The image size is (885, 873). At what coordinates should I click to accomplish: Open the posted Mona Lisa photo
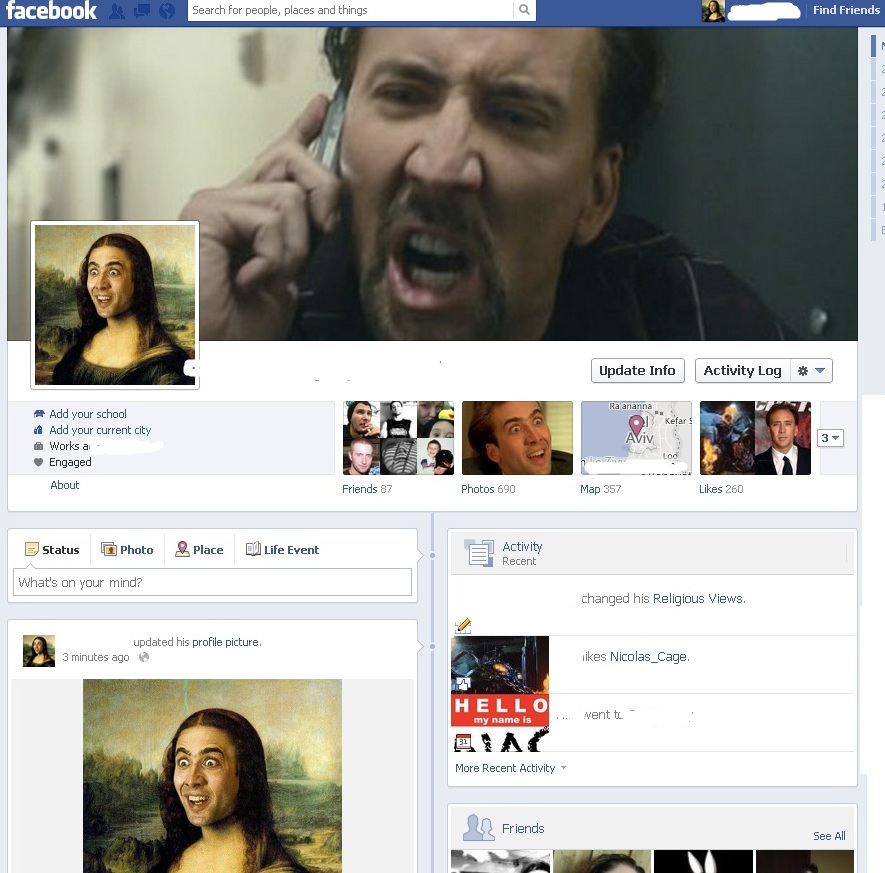(x=212, y=776)
